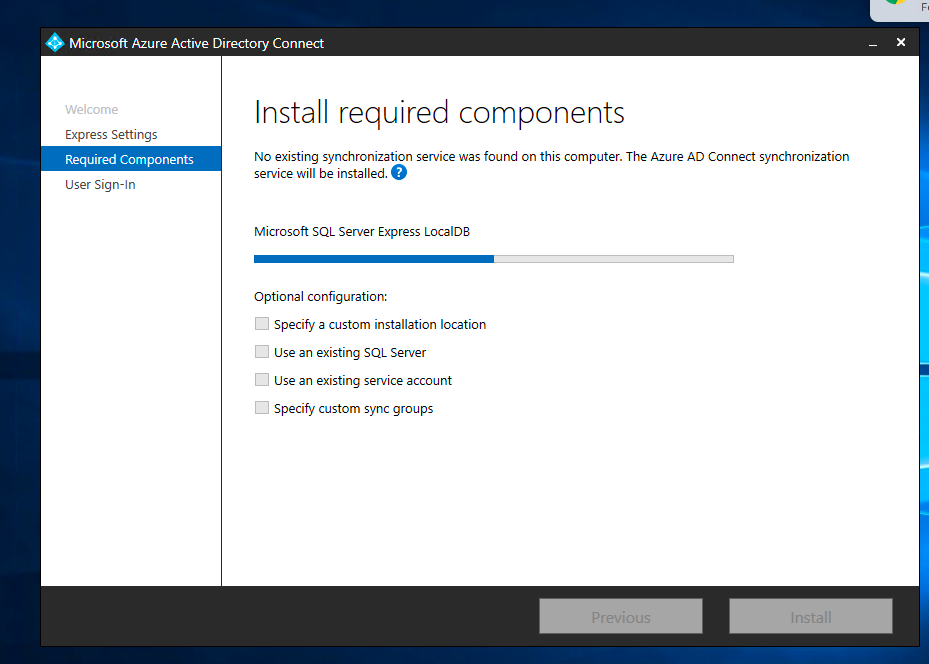Image resolution: width=929 pixels, height=664 pixels.
Task: Close the Azure AD Connect window
Action: tap(901, 43)
